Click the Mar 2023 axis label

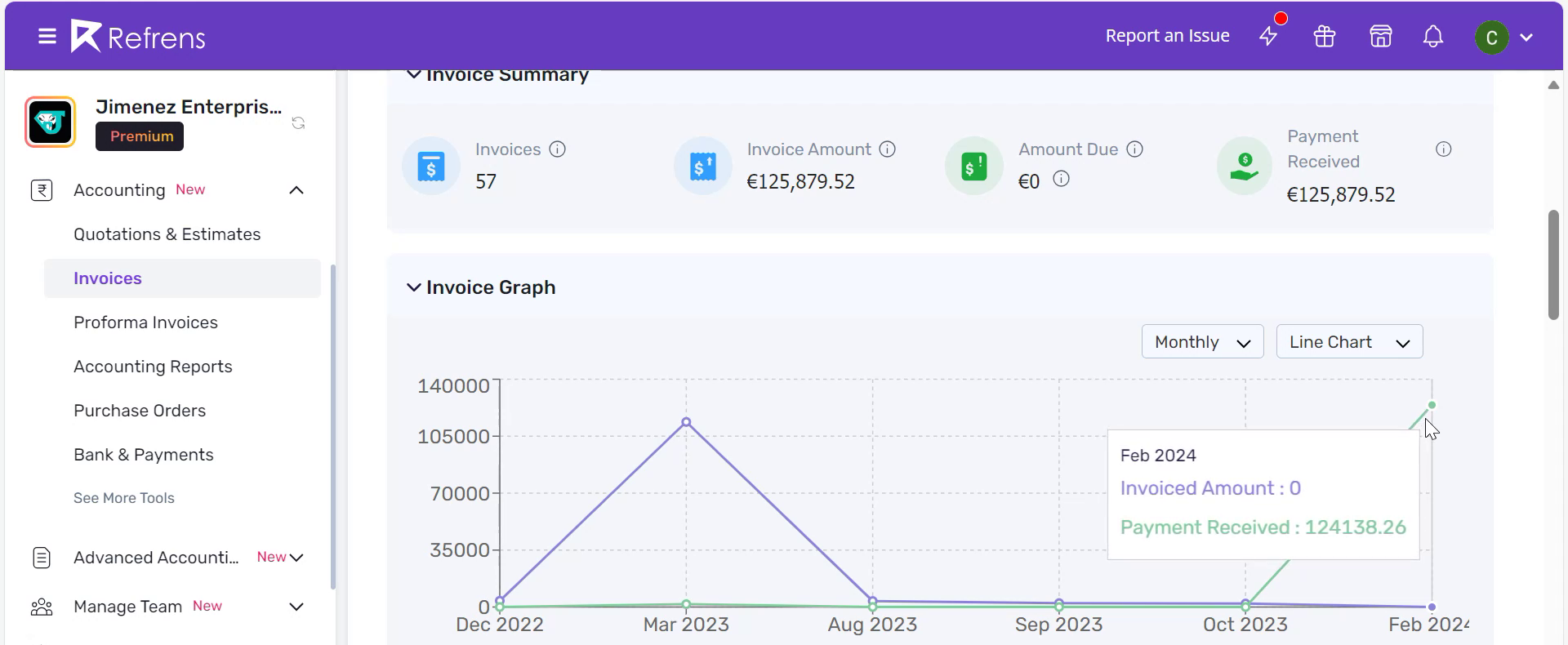click(686, 625)
